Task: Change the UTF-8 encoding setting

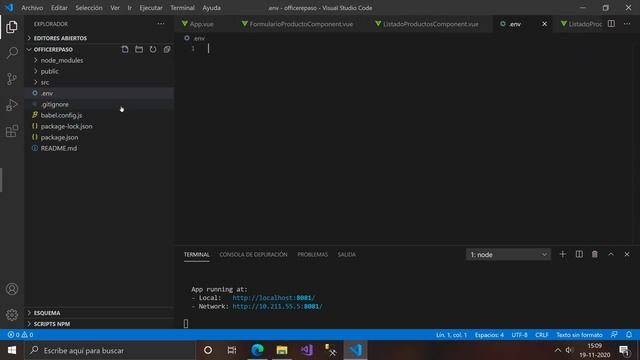Action: 519,335
